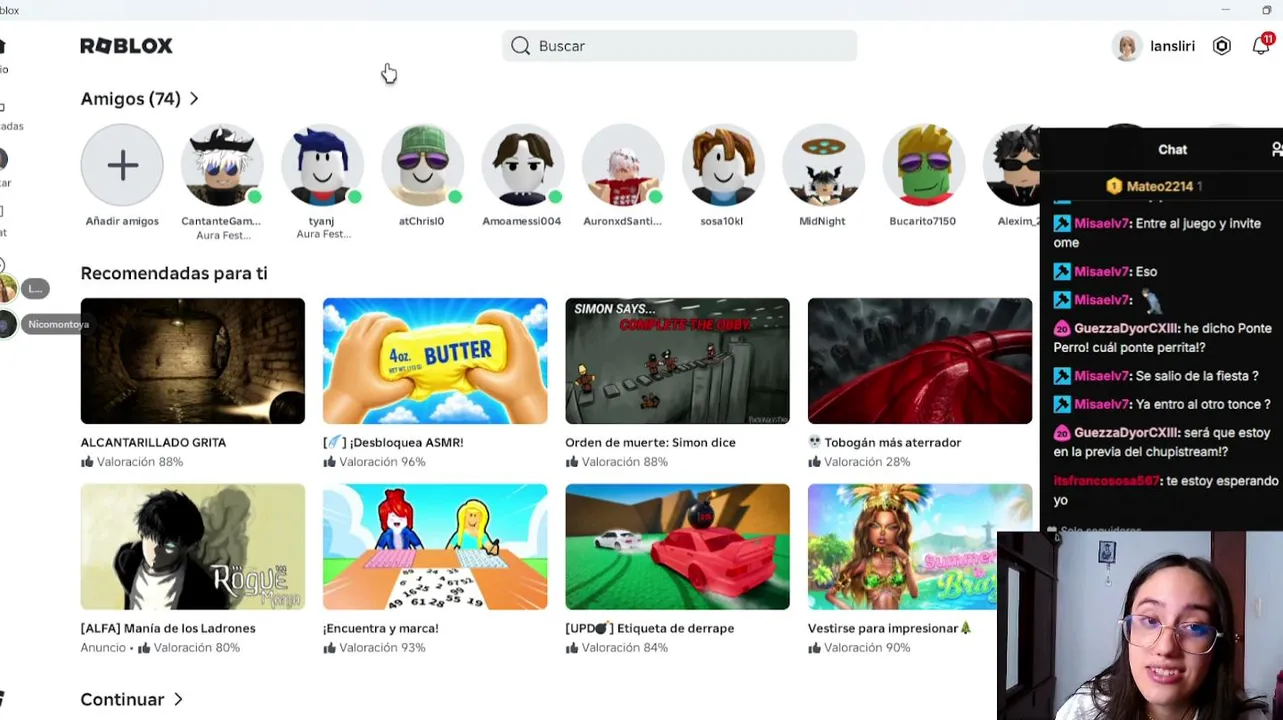
Task: Open the Continuar section link
Action: pyautogui.click(x=122, y=700)
